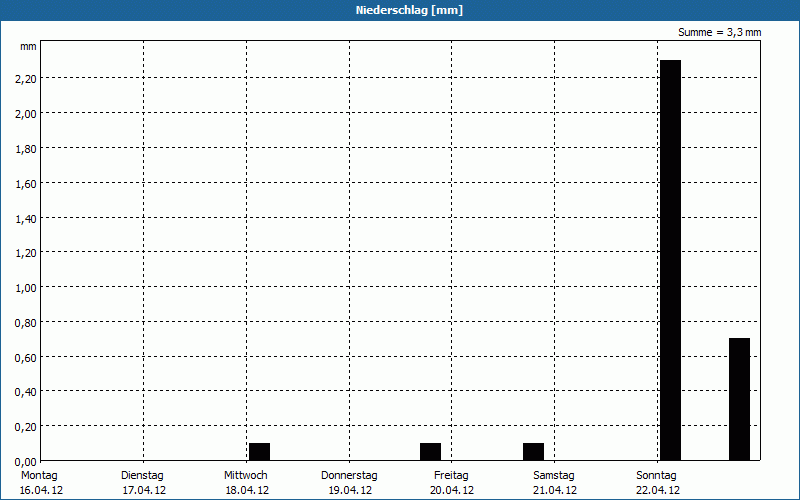This screenshot has width=800, height=500.
Task: Click the date 21.04.12
Action: 555,490
